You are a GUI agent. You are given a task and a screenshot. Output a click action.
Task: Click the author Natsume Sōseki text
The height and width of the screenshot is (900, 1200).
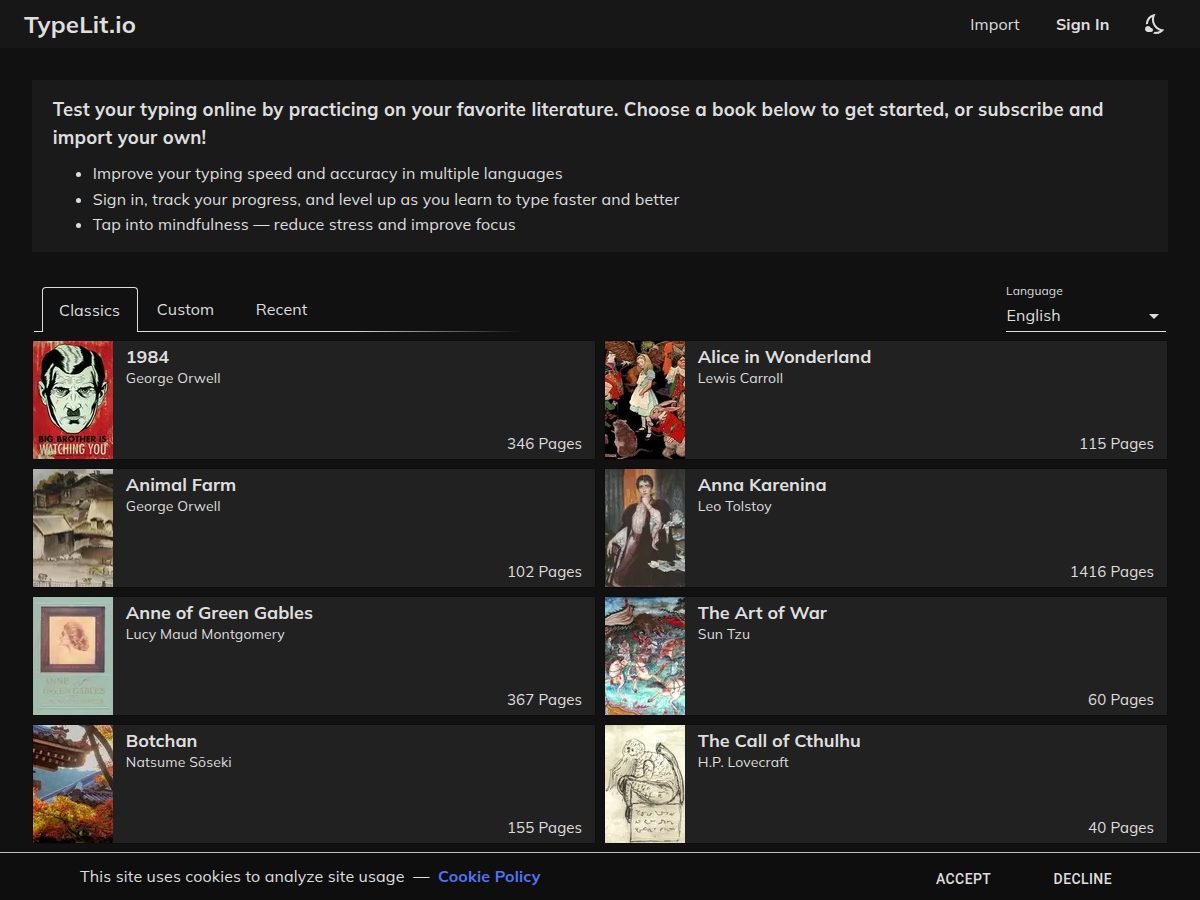[178, 762]
